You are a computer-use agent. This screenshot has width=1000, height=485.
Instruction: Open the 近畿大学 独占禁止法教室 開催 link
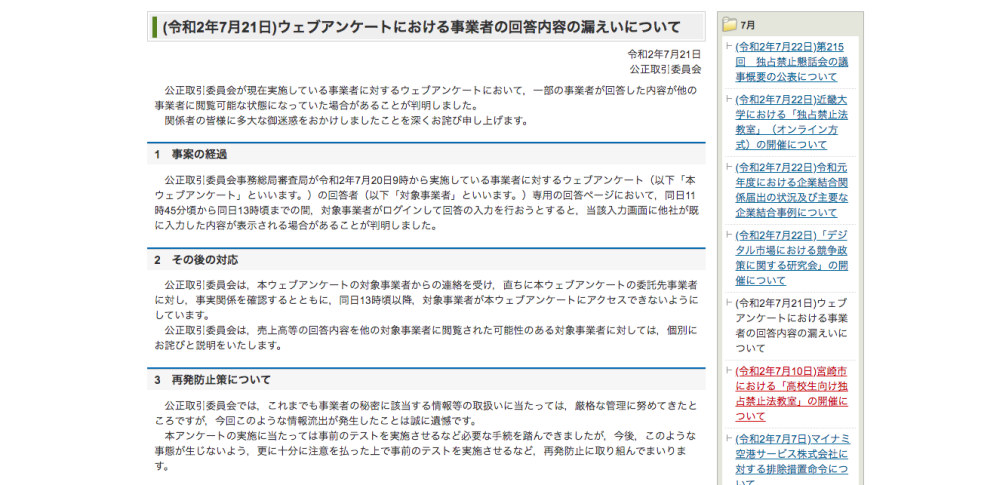click(x=792, y=122)
